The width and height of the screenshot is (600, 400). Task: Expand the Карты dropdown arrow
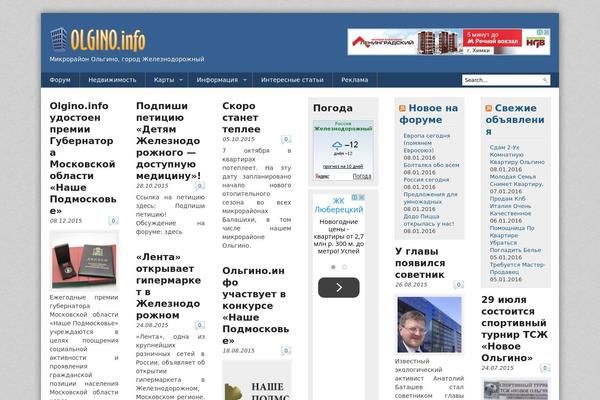point(181,80)
